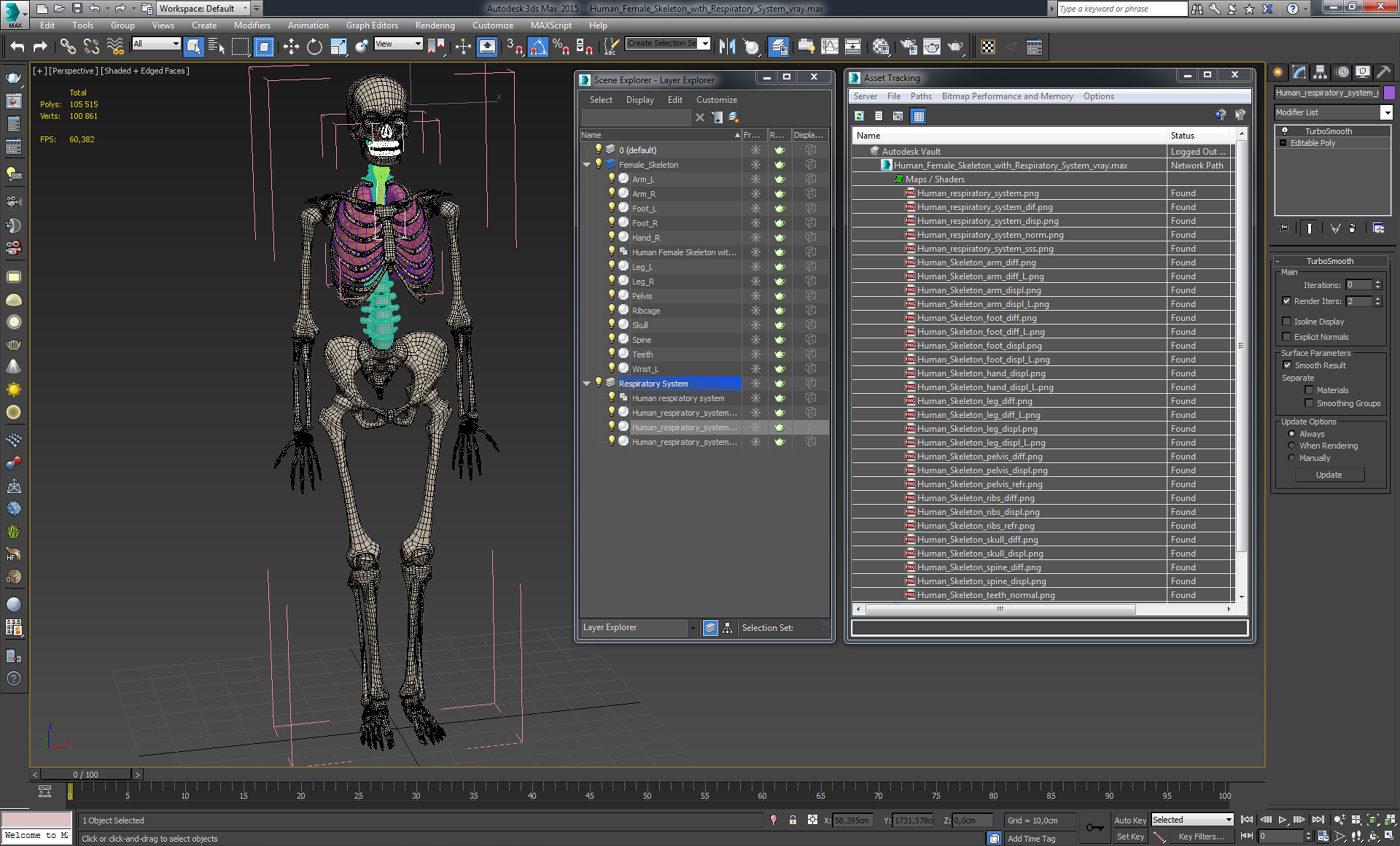This screenshot has height=846, width=1400.
Task: Open the help icon in left toolbar
Action: click(14, 678)
